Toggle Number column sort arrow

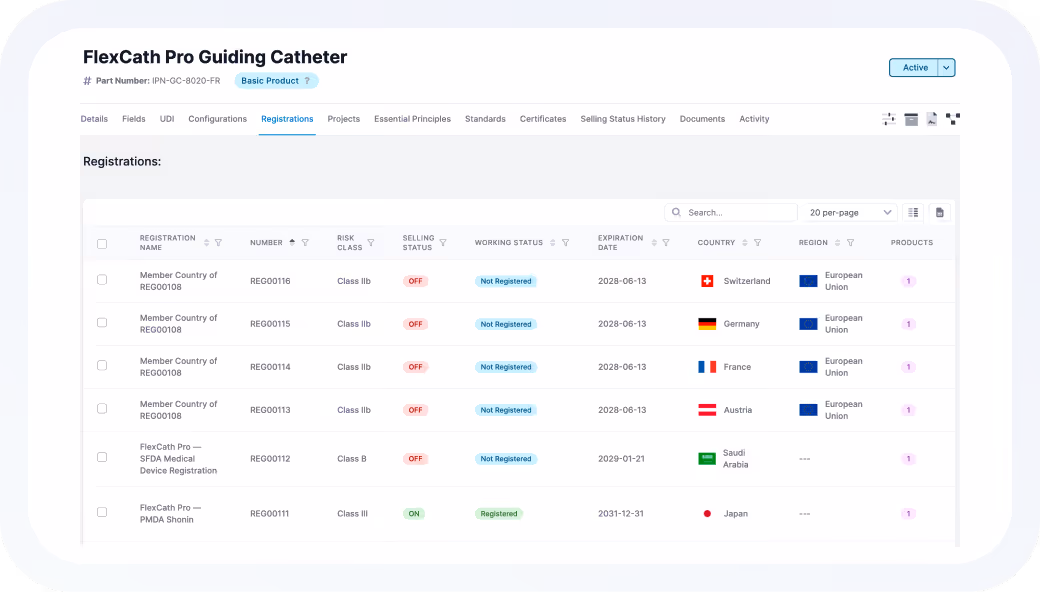pos(292,242)
